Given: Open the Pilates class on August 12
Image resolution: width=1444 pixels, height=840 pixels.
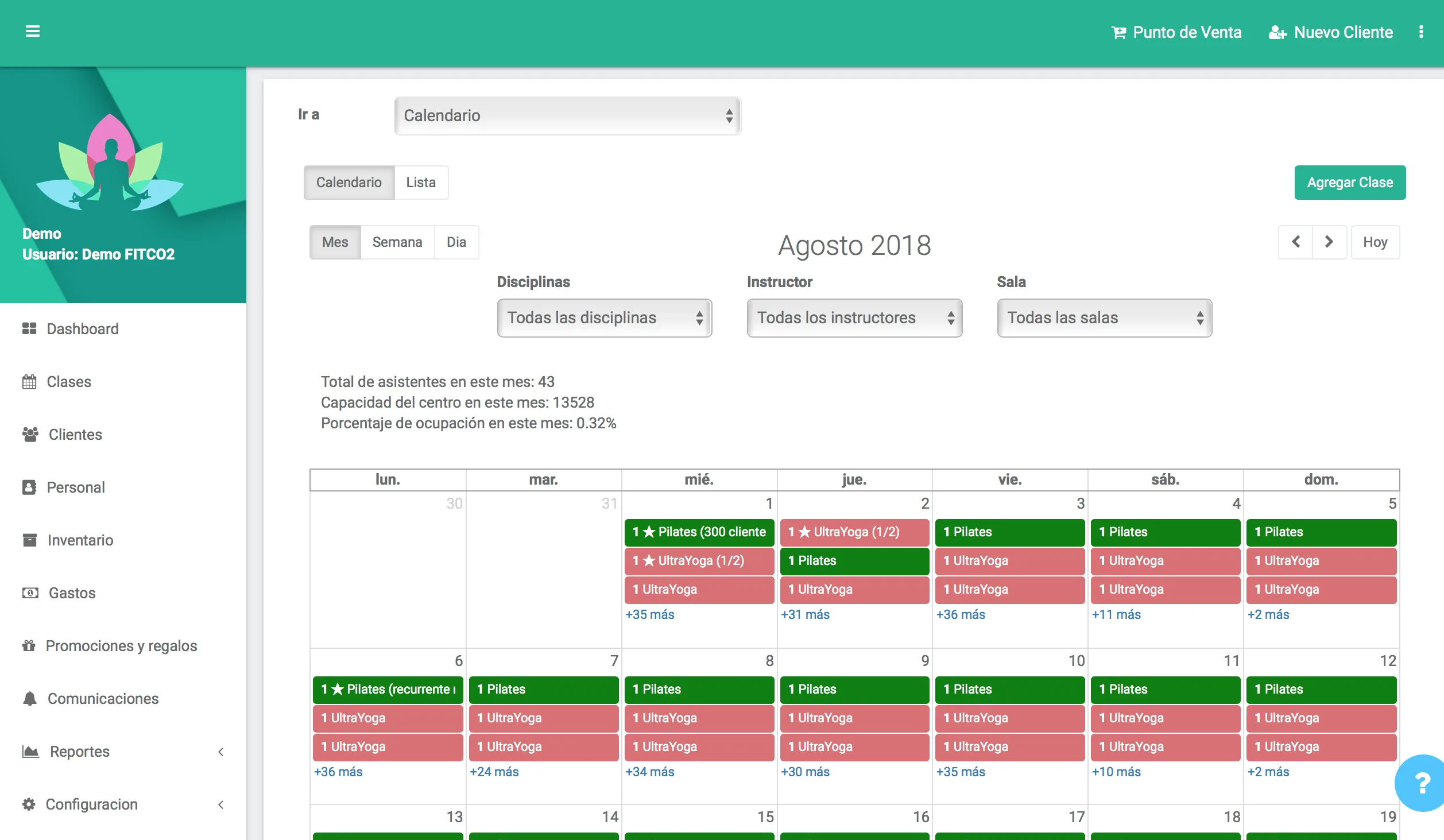Looking at the screenshot, I should 1322,690.
